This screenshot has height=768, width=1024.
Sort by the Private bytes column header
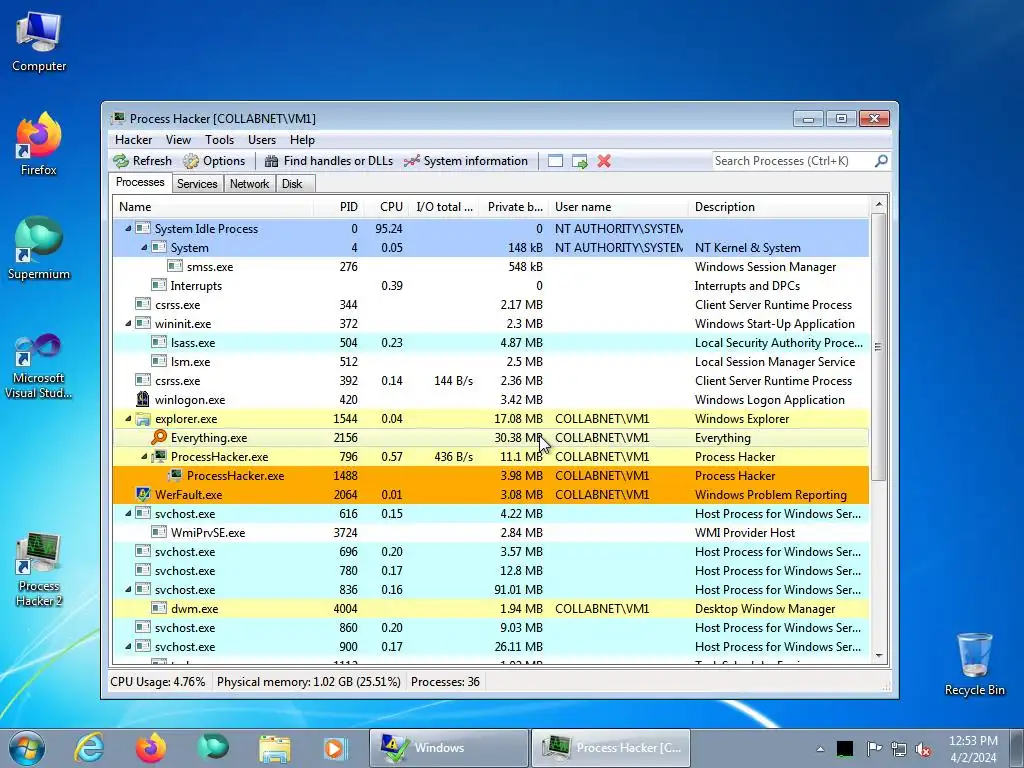click(x=514, y=206)
